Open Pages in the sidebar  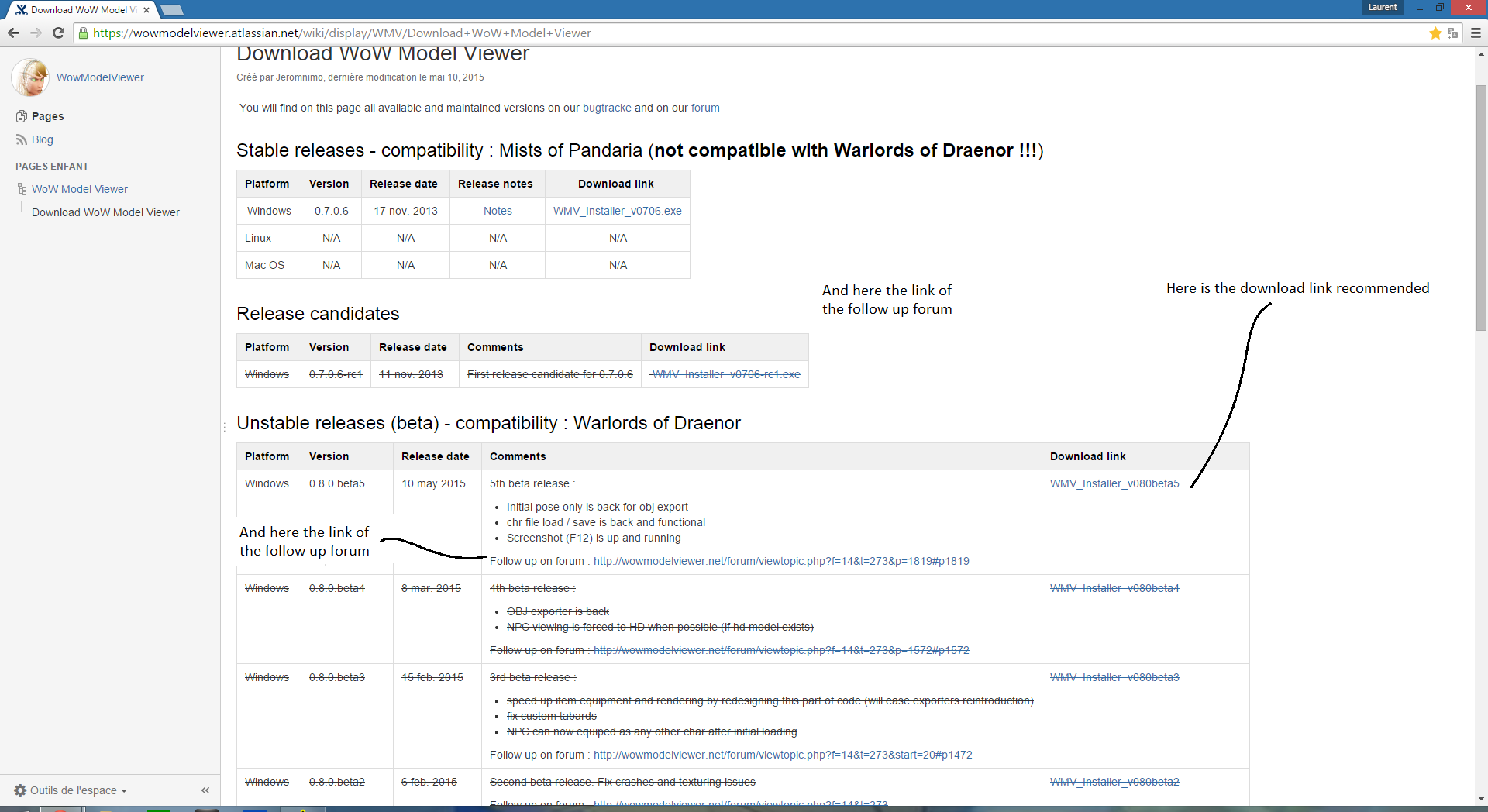(x=48, y=116)
